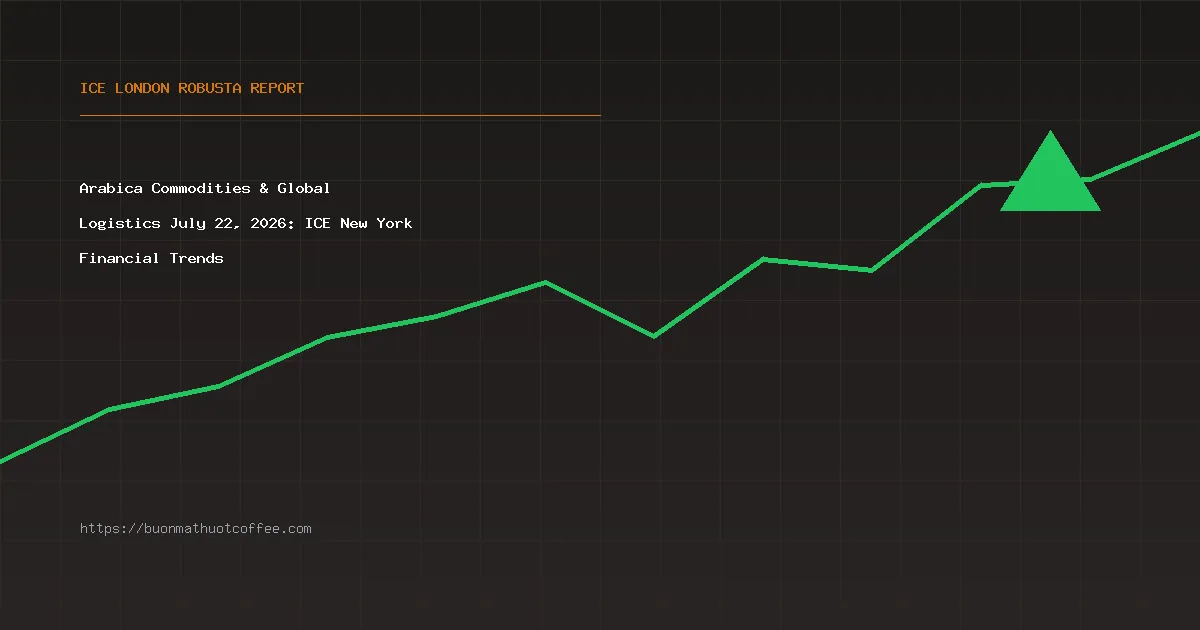The width and height of the screenshot is (1200, 630).
Task: Select the ICE LONDON ROBUSTA REPORT heading
Action: (192, 88)
